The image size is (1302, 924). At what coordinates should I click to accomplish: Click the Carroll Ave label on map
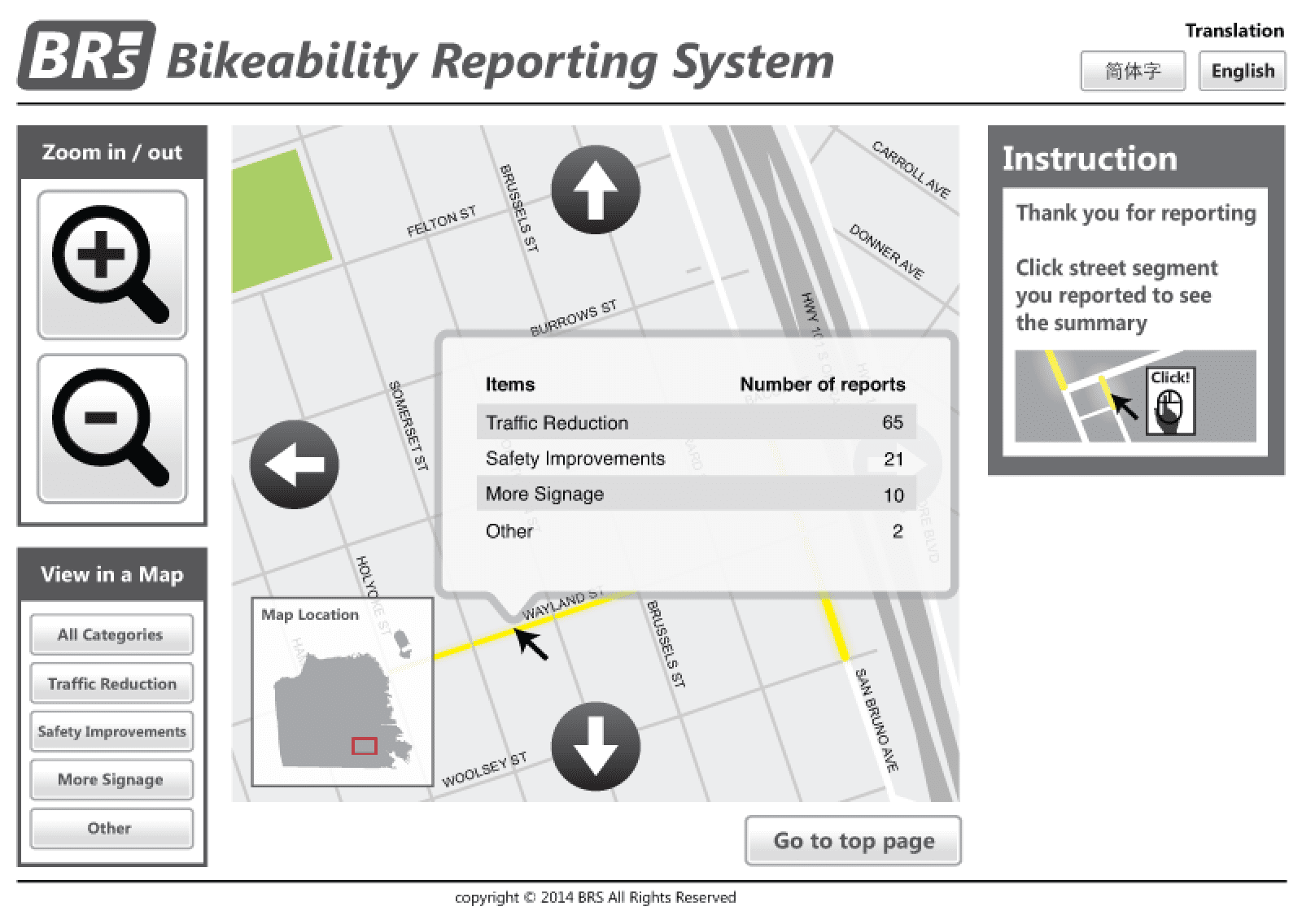pyautogui.click(x=911, y=169)
